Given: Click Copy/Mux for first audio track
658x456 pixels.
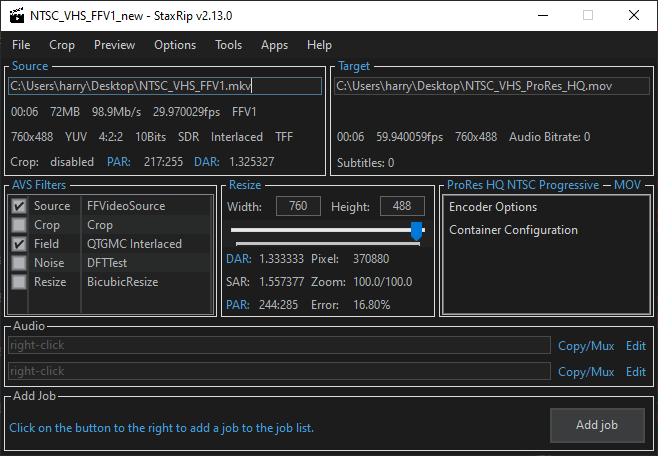Looking at the screenshot, I should pos(586,346).
